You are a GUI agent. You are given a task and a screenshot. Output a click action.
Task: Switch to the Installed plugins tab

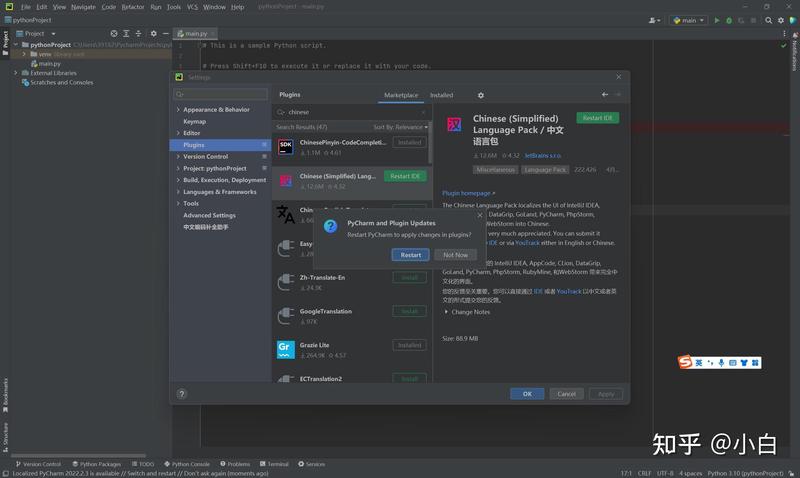coord(441,95)
